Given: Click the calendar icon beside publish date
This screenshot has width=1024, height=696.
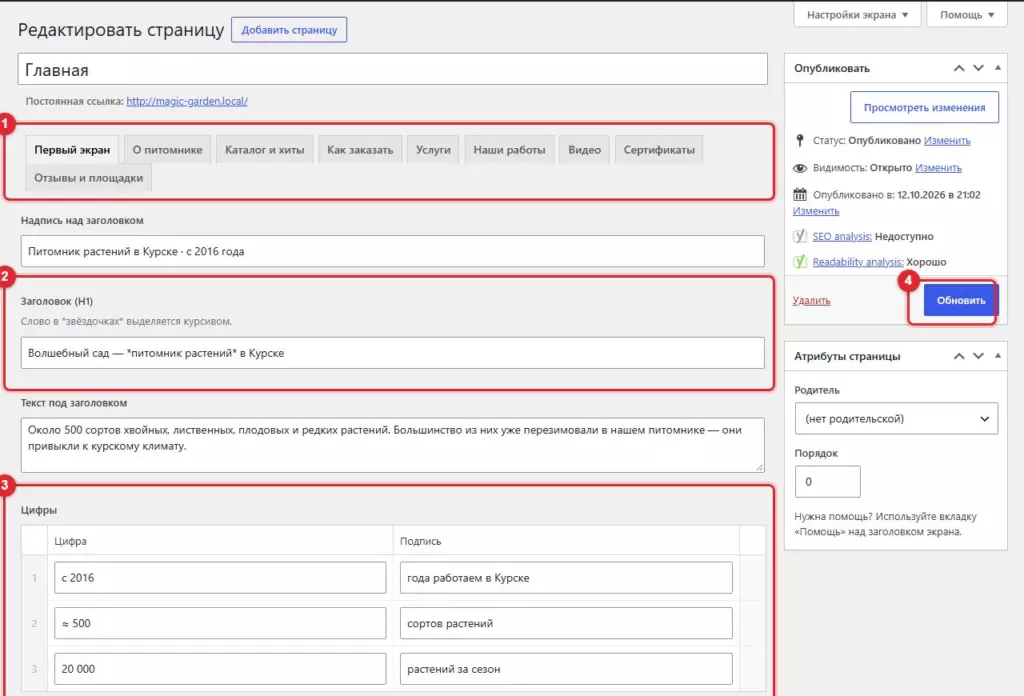Looking at the screenshot, I should point(799,195).
